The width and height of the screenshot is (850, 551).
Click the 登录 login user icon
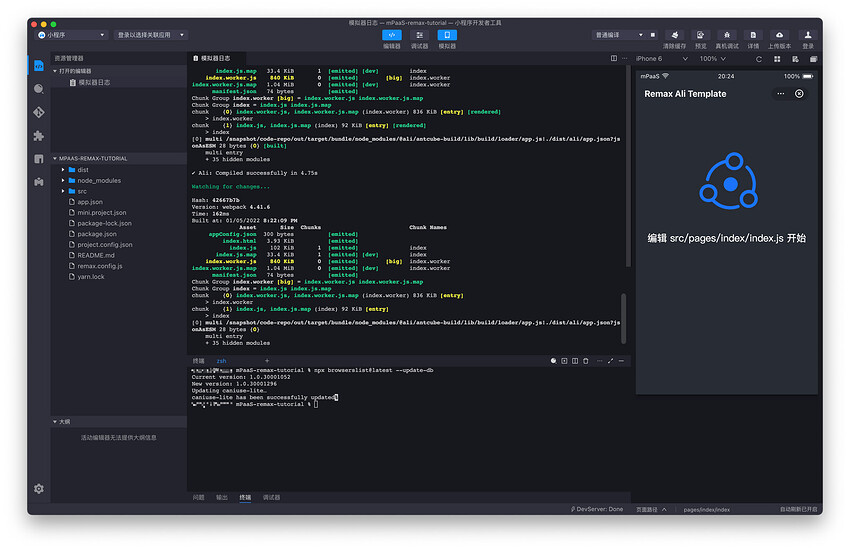808,35
